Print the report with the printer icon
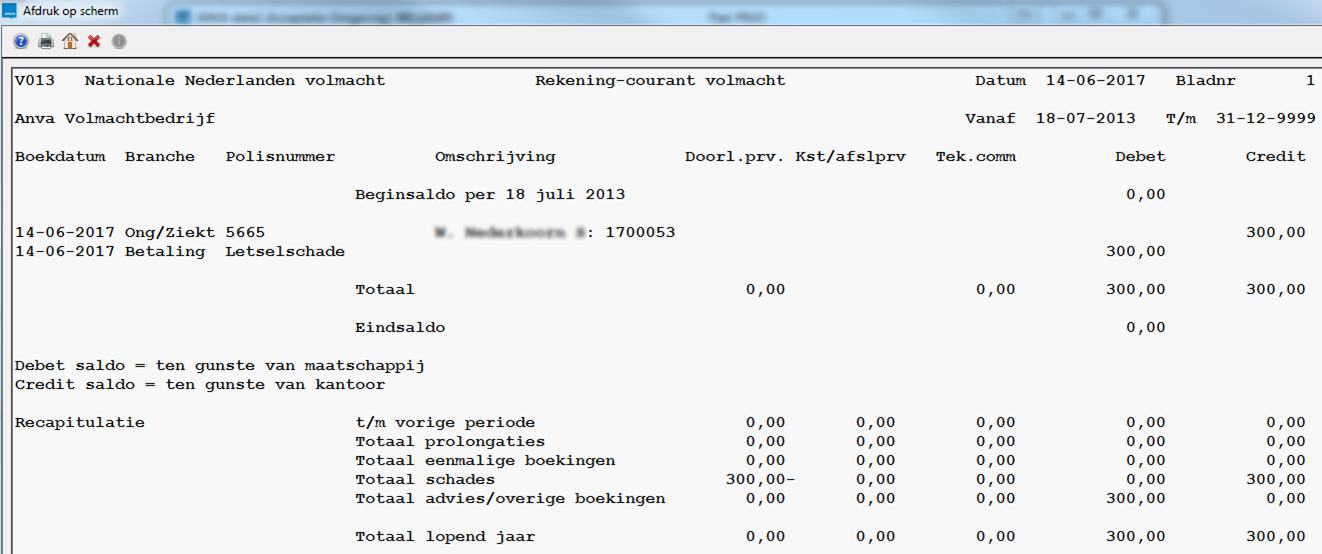This screenshot has width=1322, height=554. pos(46,41)
